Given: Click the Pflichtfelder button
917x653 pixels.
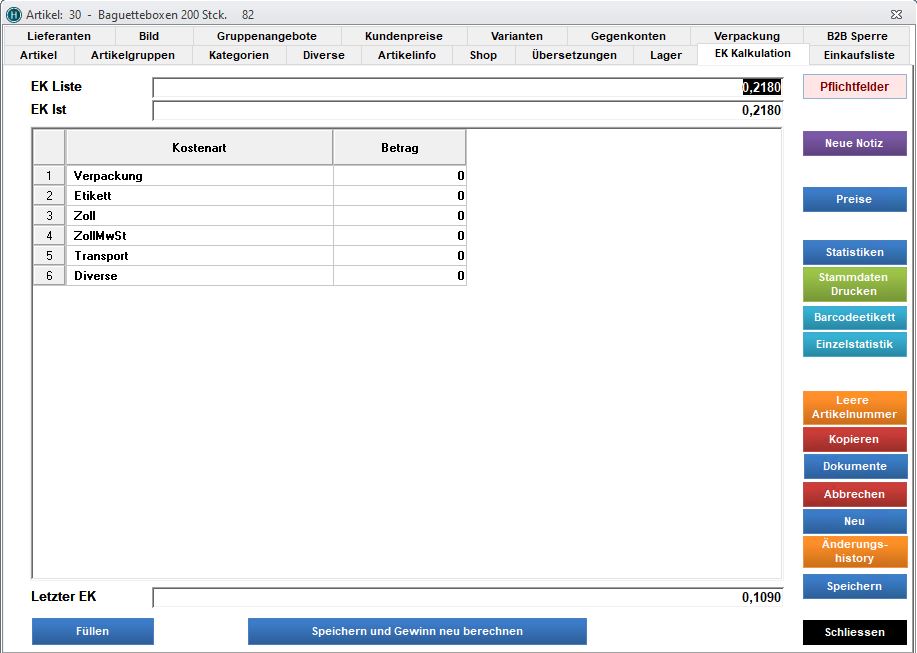Looking at the screenshot, I should [854, 87].
